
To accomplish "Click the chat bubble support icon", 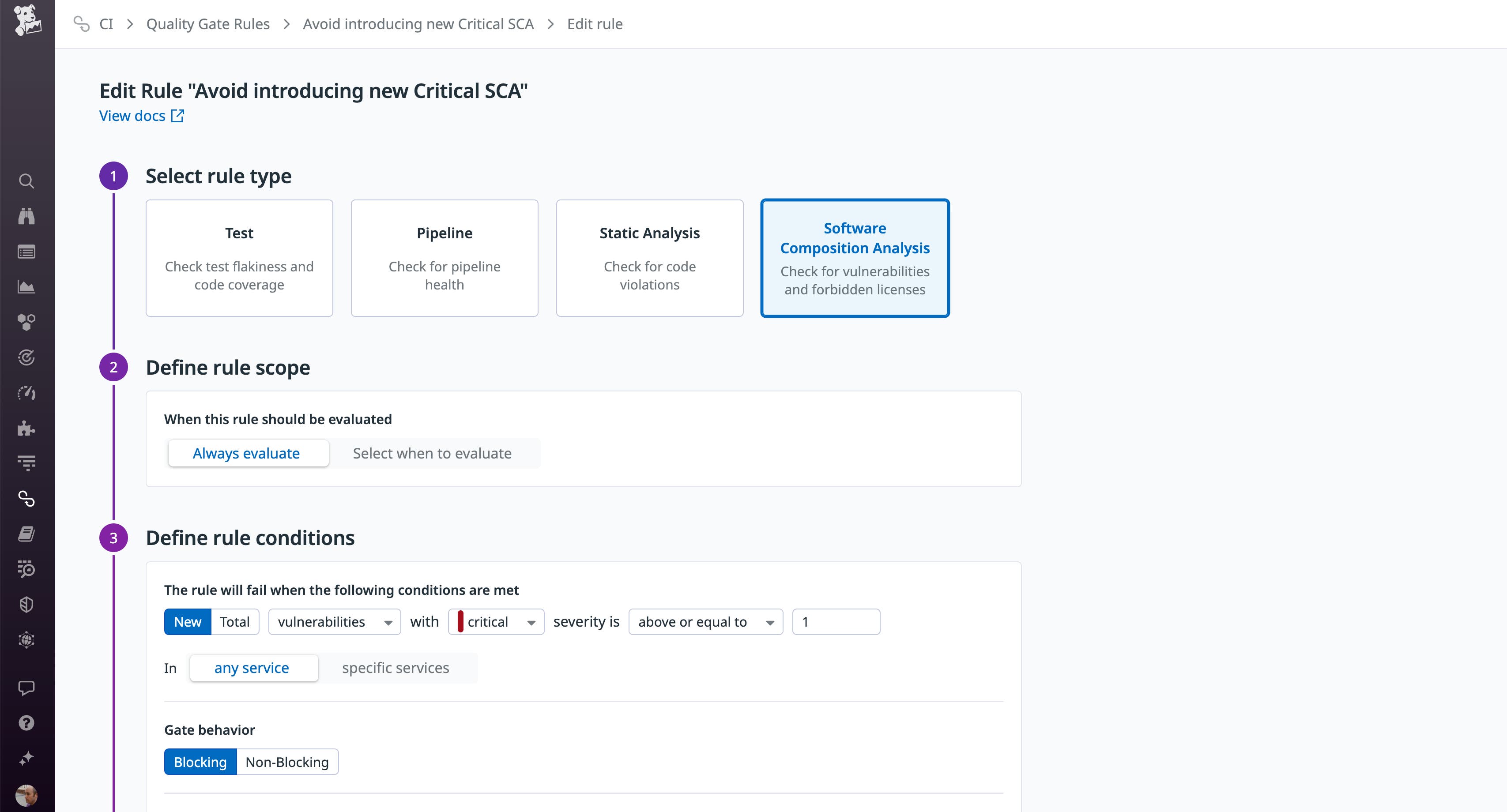I will click(26, 688).
